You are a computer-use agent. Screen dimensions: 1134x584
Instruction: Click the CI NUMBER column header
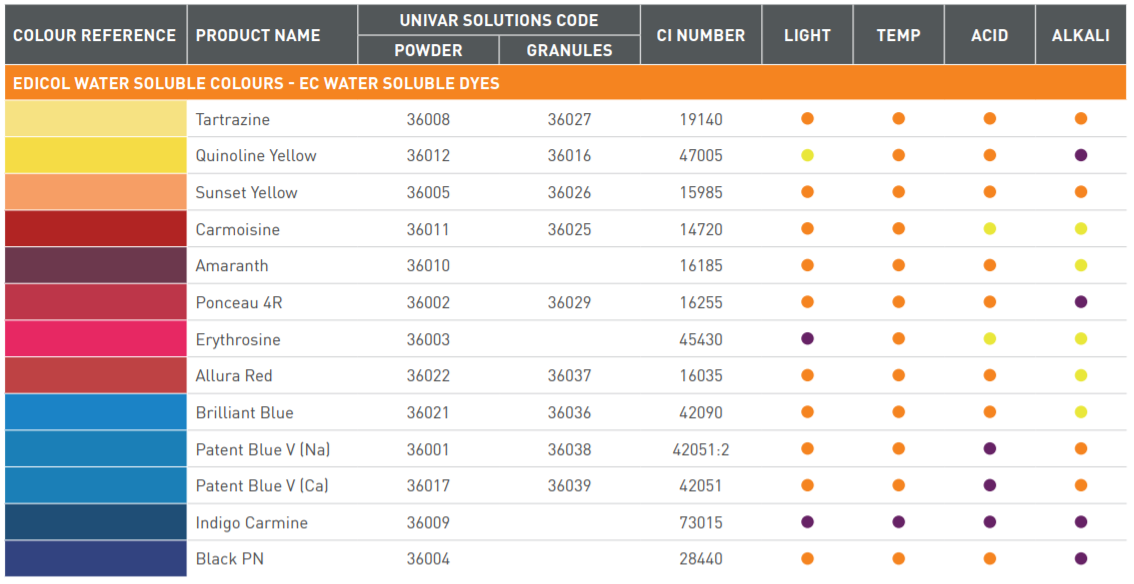[x=701, y=35]
